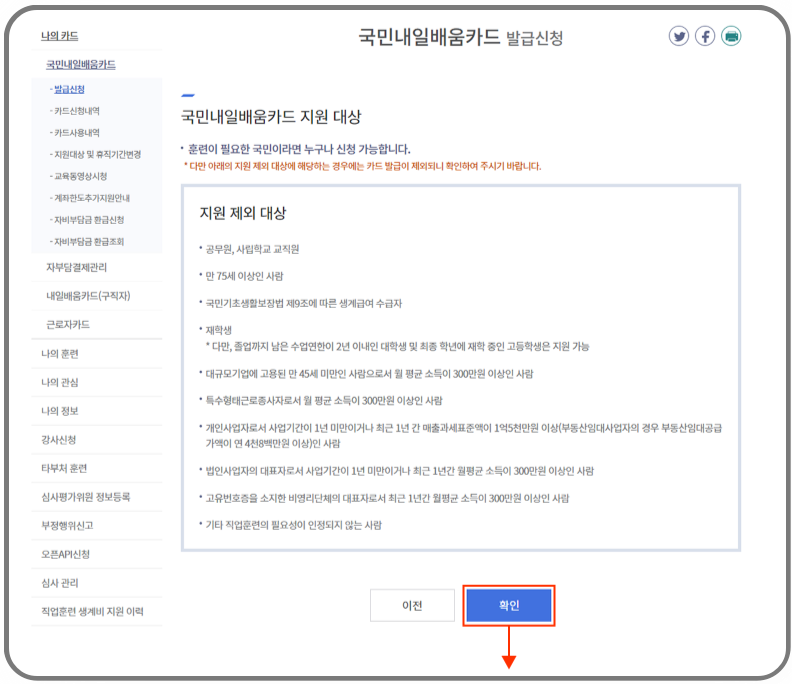This screenshot has width=792, height=684.
Task: Click 기타 직업훈련의 필요성이 인정되지 않는 사람 line
Action: pyautogui.click(x=293, y=525)
